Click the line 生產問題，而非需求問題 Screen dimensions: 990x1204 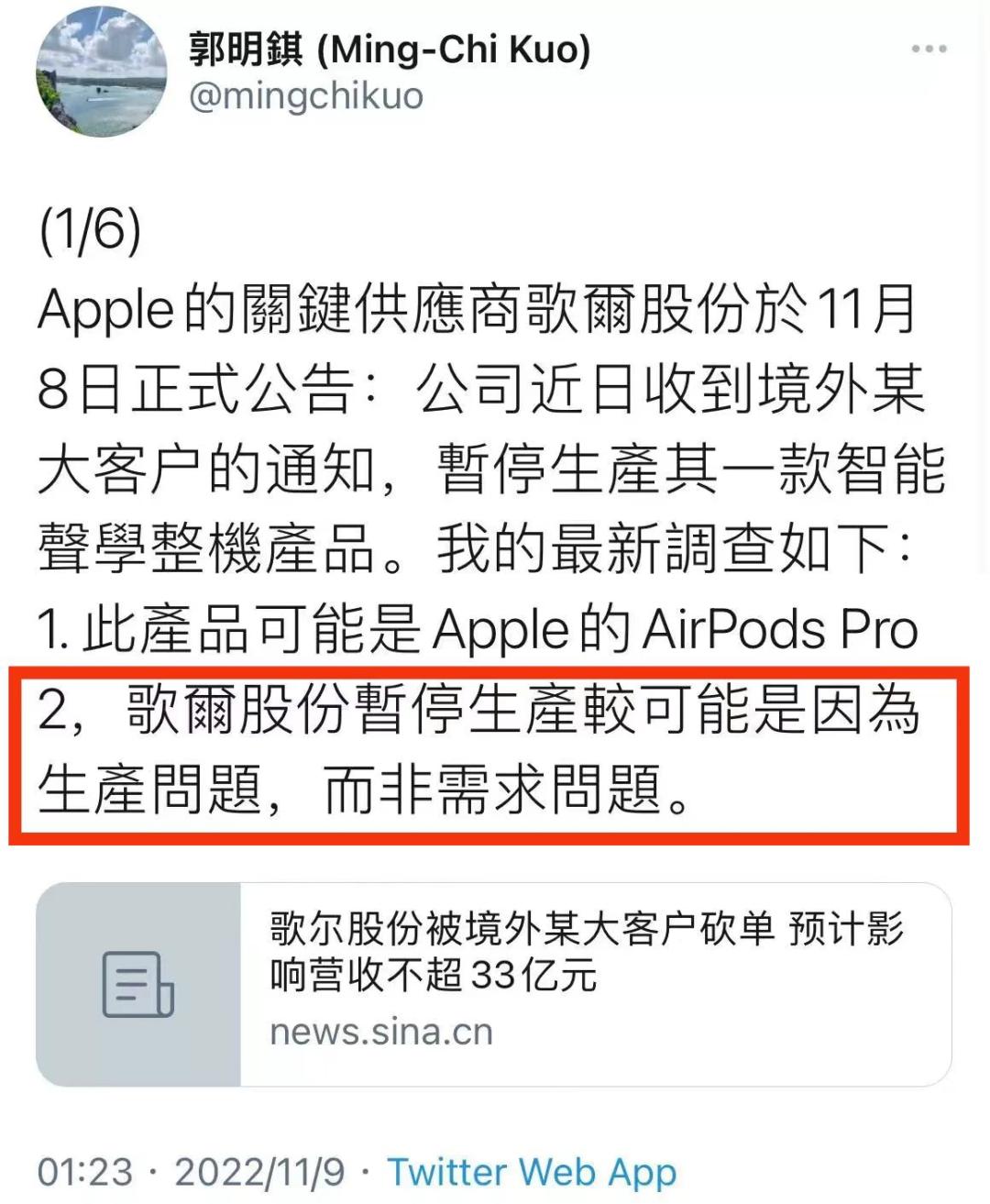click(365, 790)
